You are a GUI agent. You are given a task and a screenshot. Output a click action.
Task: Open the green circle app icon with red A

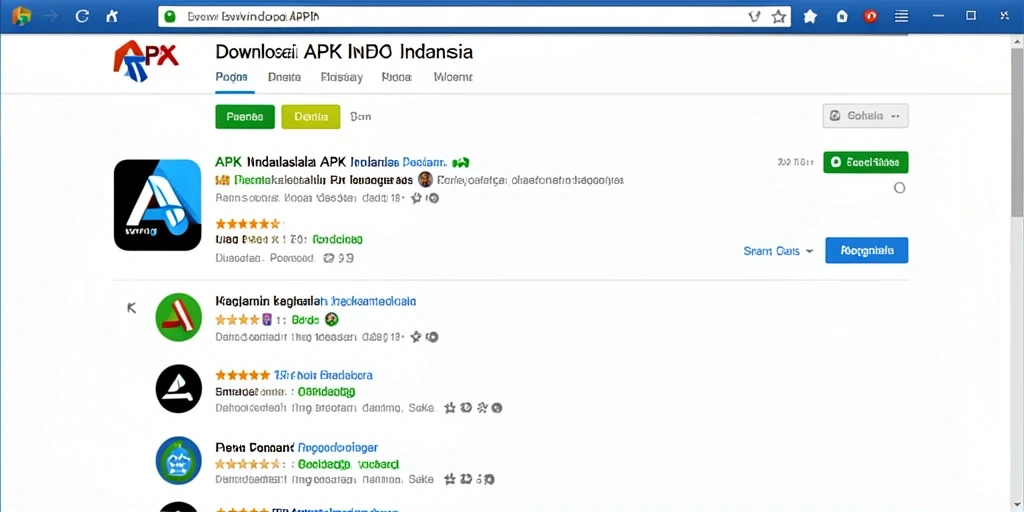pos(178,317)
